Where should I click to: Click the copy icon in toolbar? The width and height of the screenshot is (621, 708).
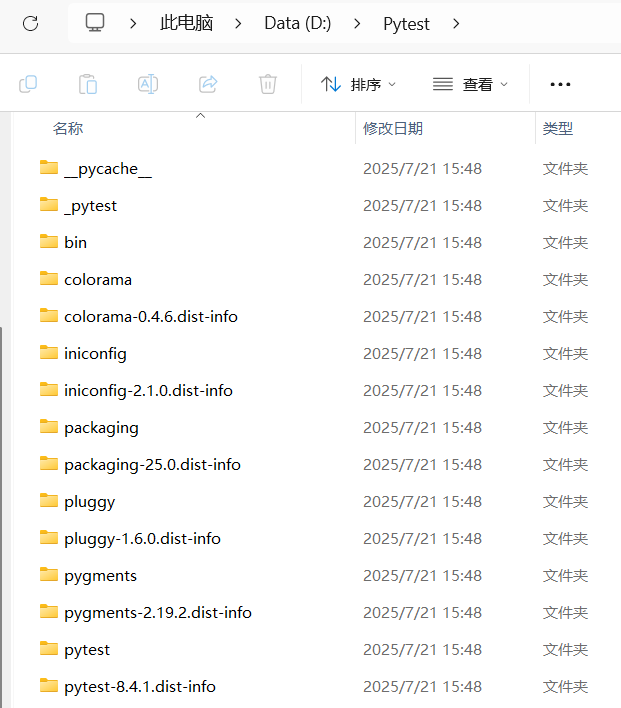(28, 84)
